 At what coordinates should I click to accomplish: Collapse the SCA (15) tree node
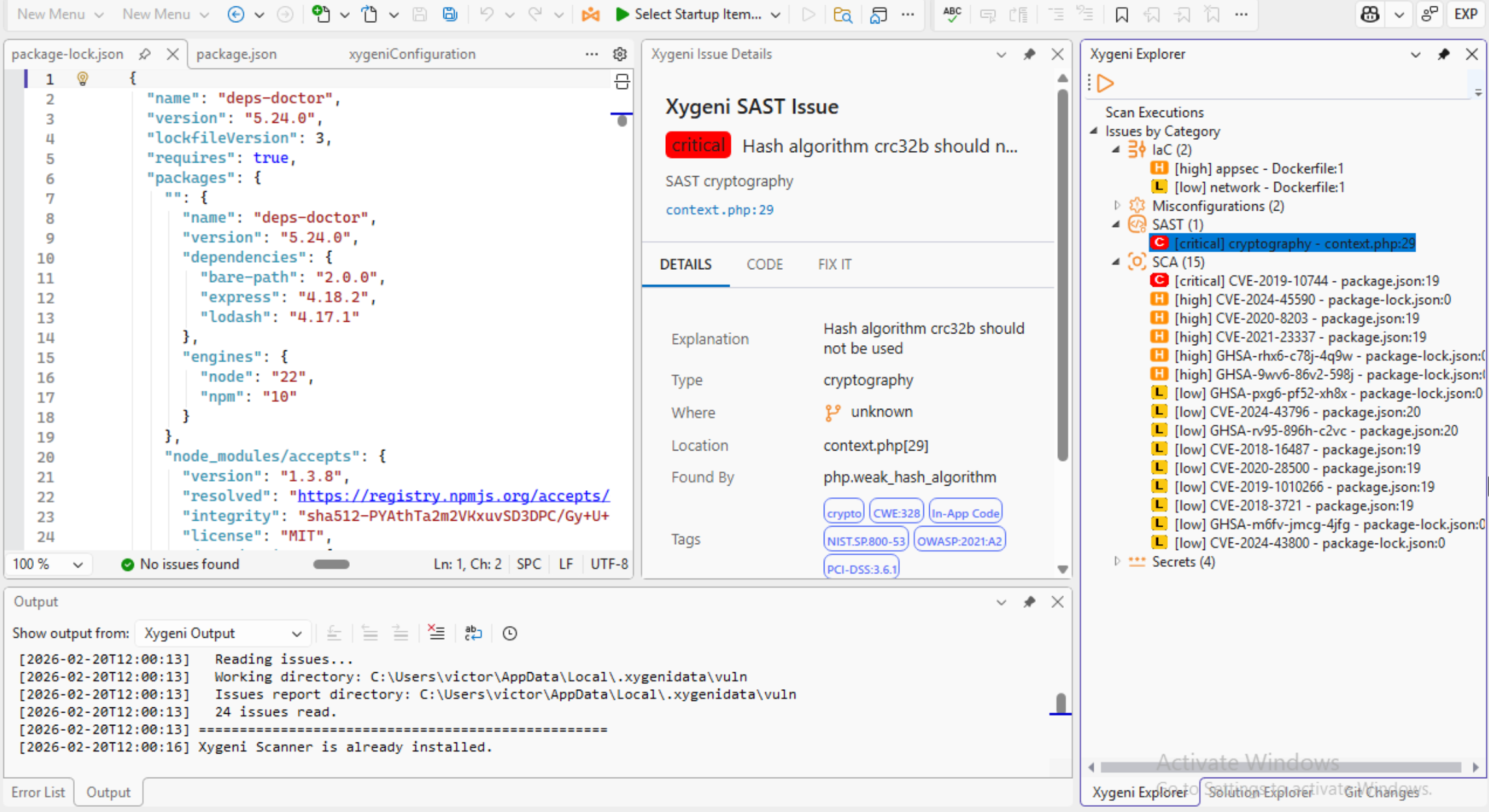point(1116,261)
